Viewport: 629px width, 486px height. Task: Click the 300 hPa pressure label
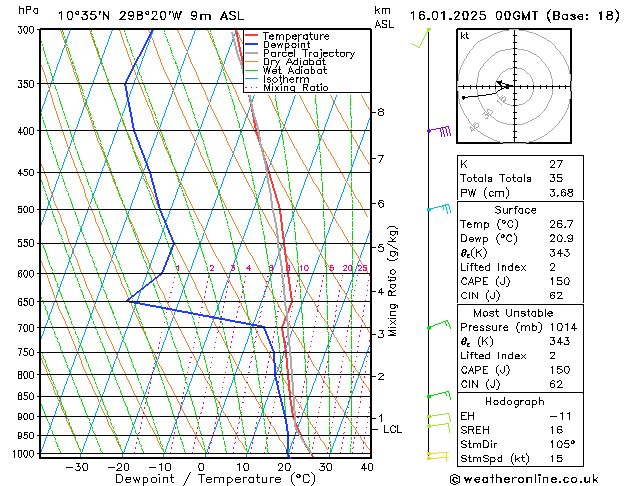[x=28, y=30]
